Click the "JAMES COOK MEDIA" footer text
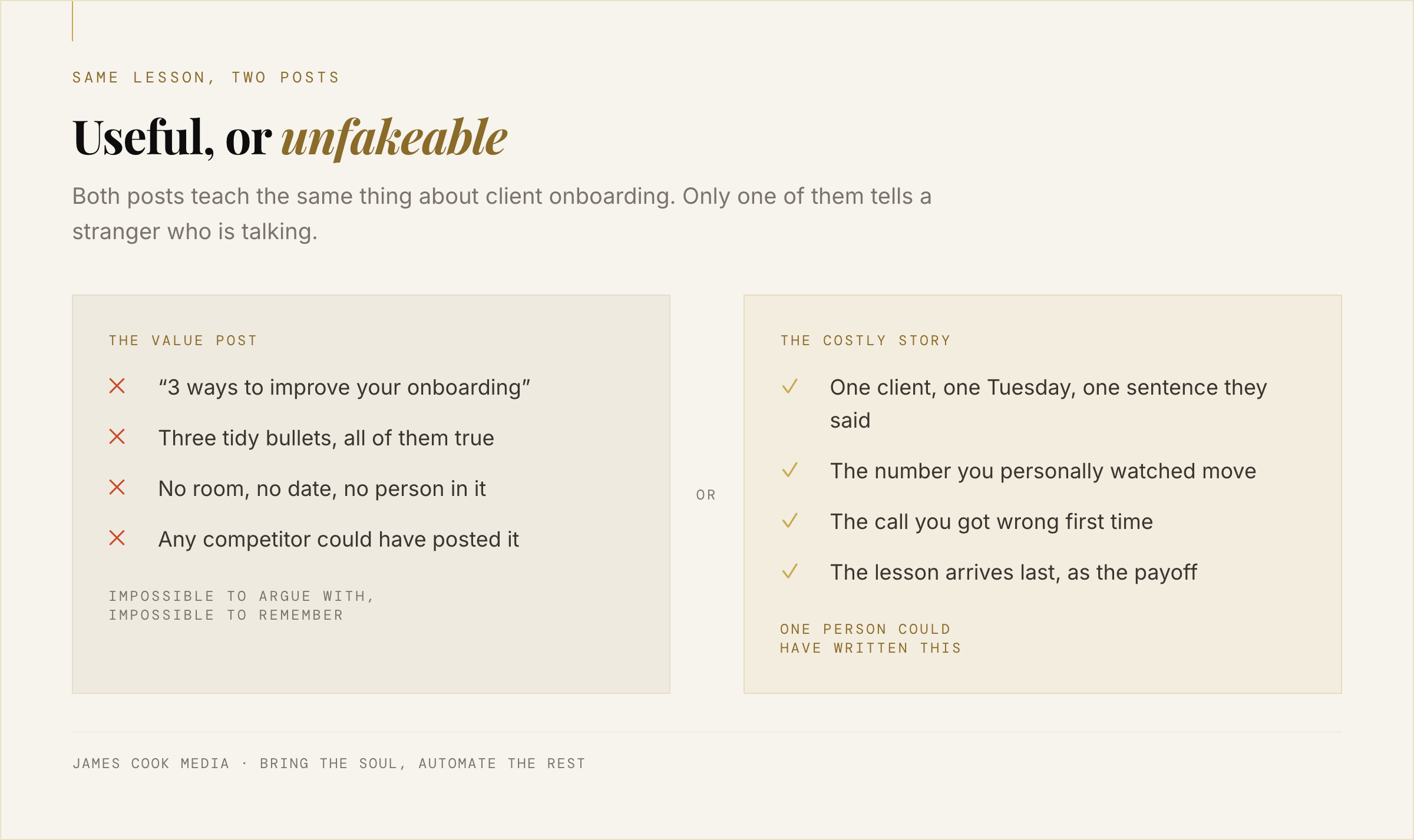The height and width of the screenshot is (840, 1414). (151, 763)
